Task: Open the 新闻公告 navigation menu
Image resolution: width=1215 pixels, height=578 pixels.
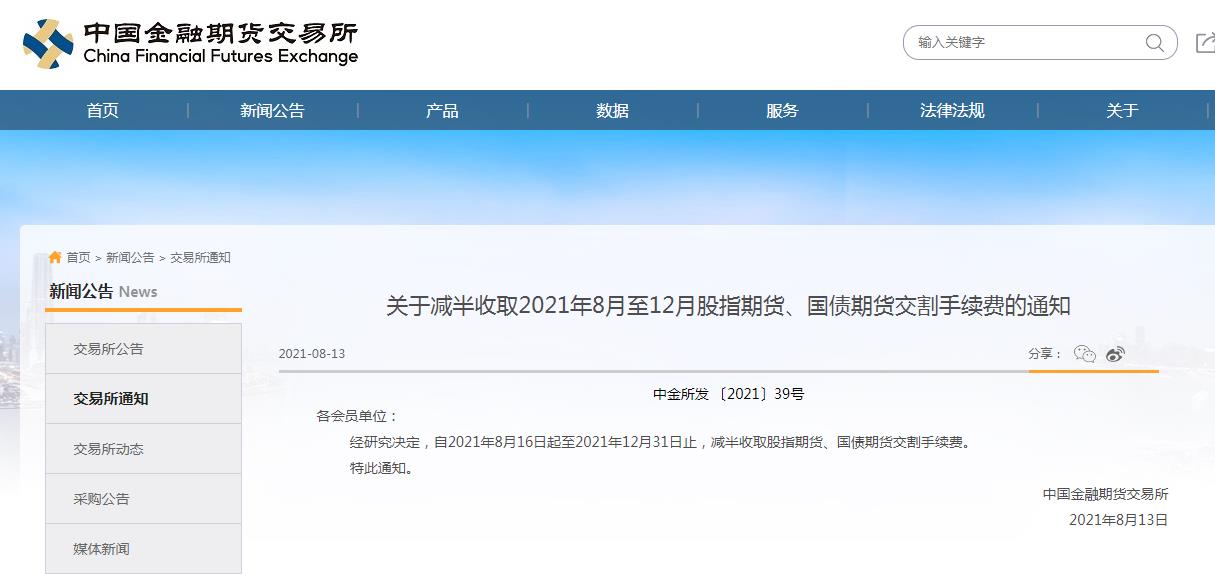Action: (x=272, y=111)
